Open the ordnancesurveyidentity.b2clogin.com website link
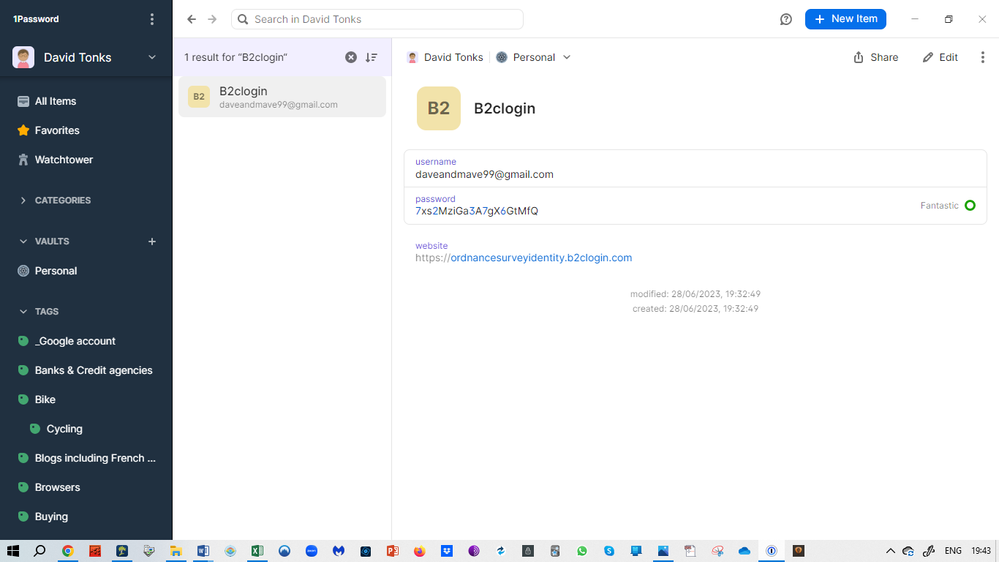The height and width of the screenshot is (562, 999). tap(540, 258)
